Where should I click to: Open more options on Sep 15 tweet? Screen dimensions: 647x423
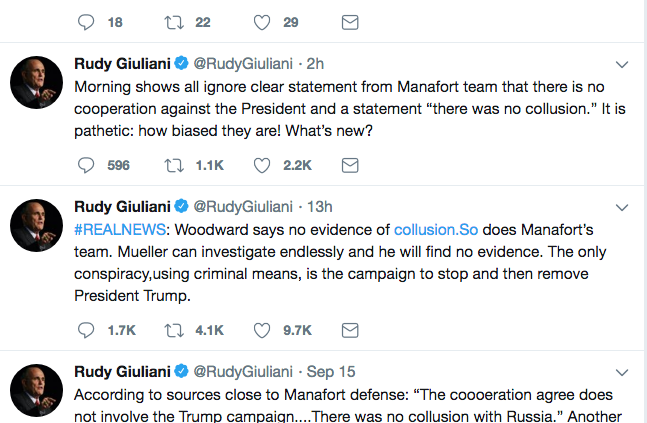(622, 372)
